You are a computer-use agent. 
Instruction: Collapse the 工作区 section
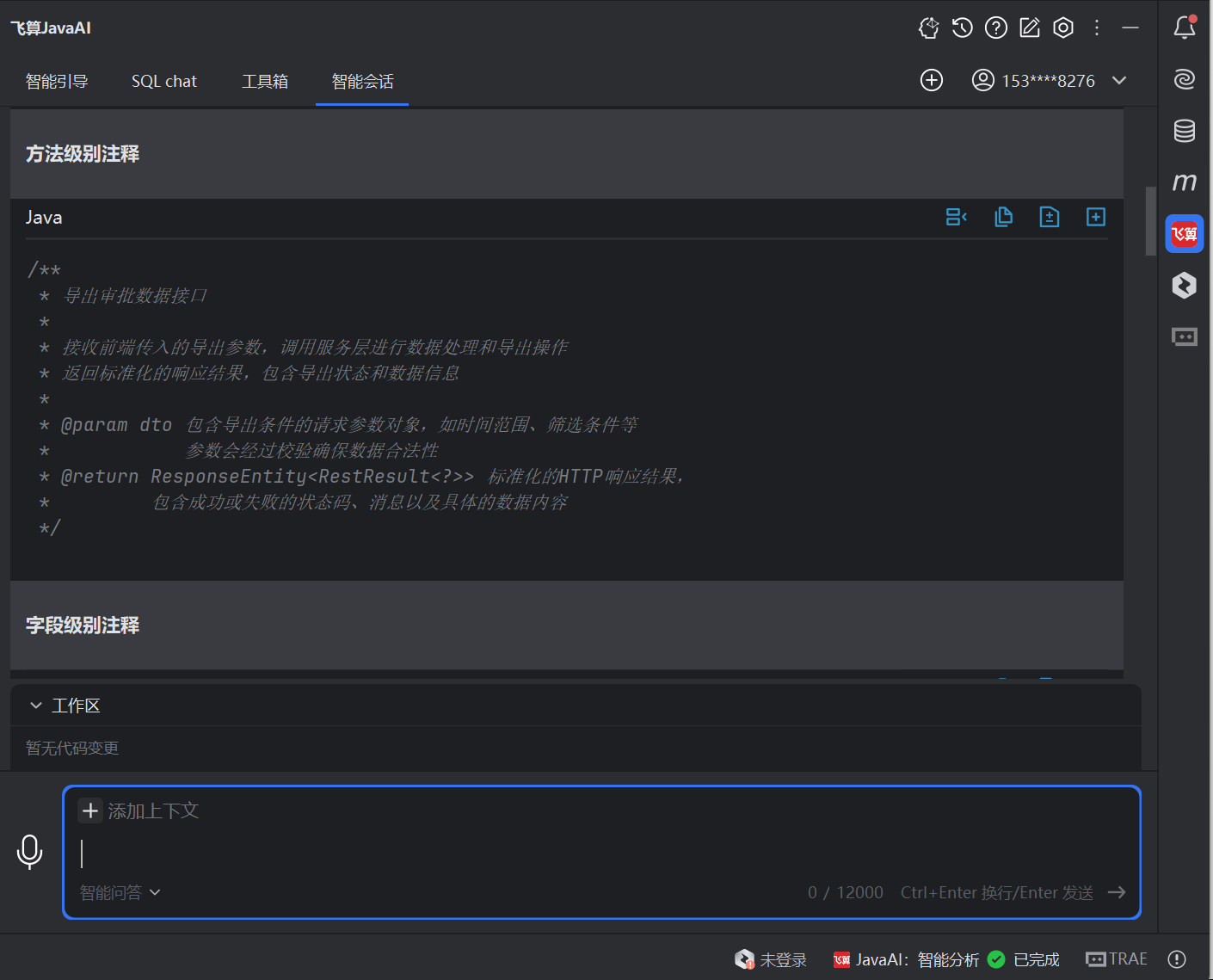click(x=36, y=706)
